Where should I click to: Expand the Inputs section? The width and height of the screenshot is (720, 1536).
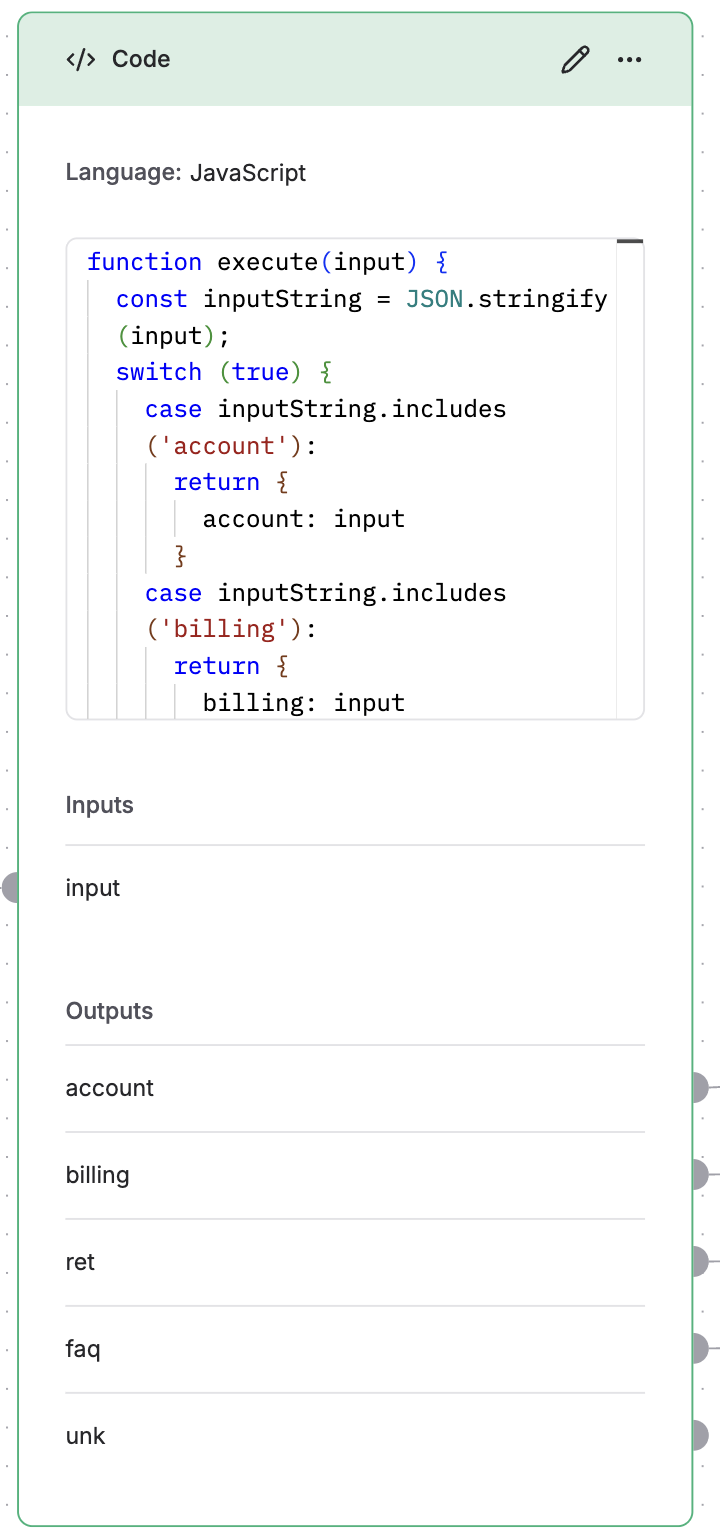tap(99, 805)
